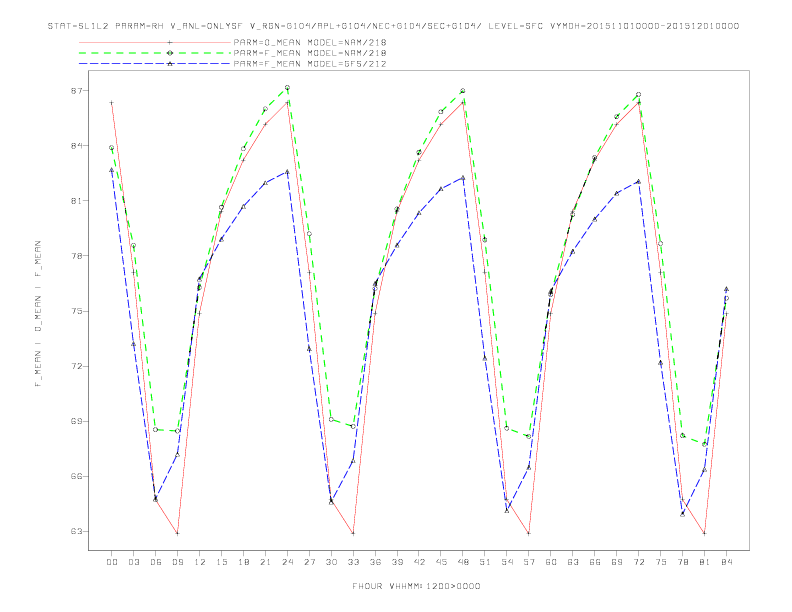Click y-axis tick label 72
This screenshot has width=792, height=612.
(x=77, y=367)
